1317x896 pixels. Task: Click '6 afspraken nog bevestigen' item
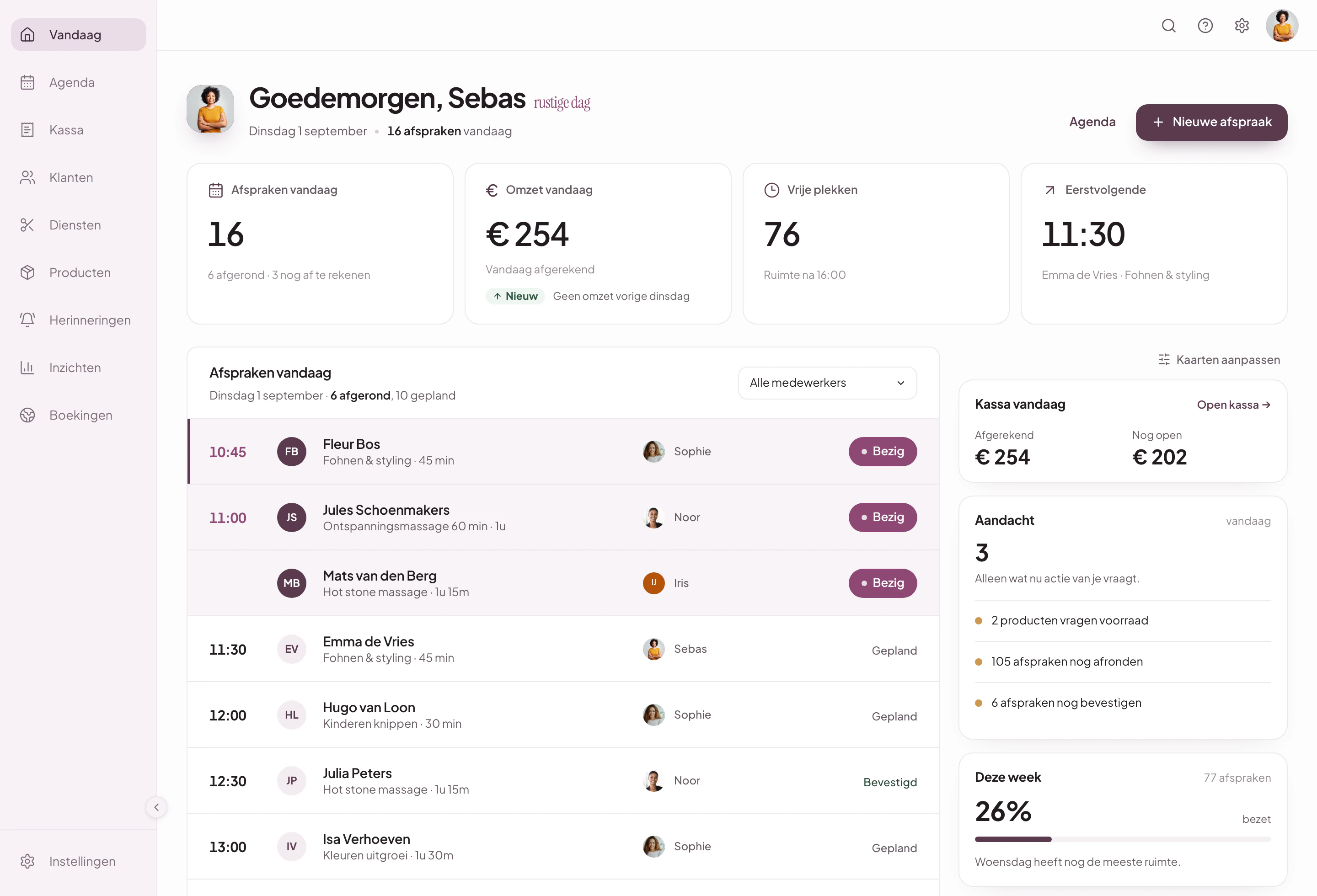1123,702
